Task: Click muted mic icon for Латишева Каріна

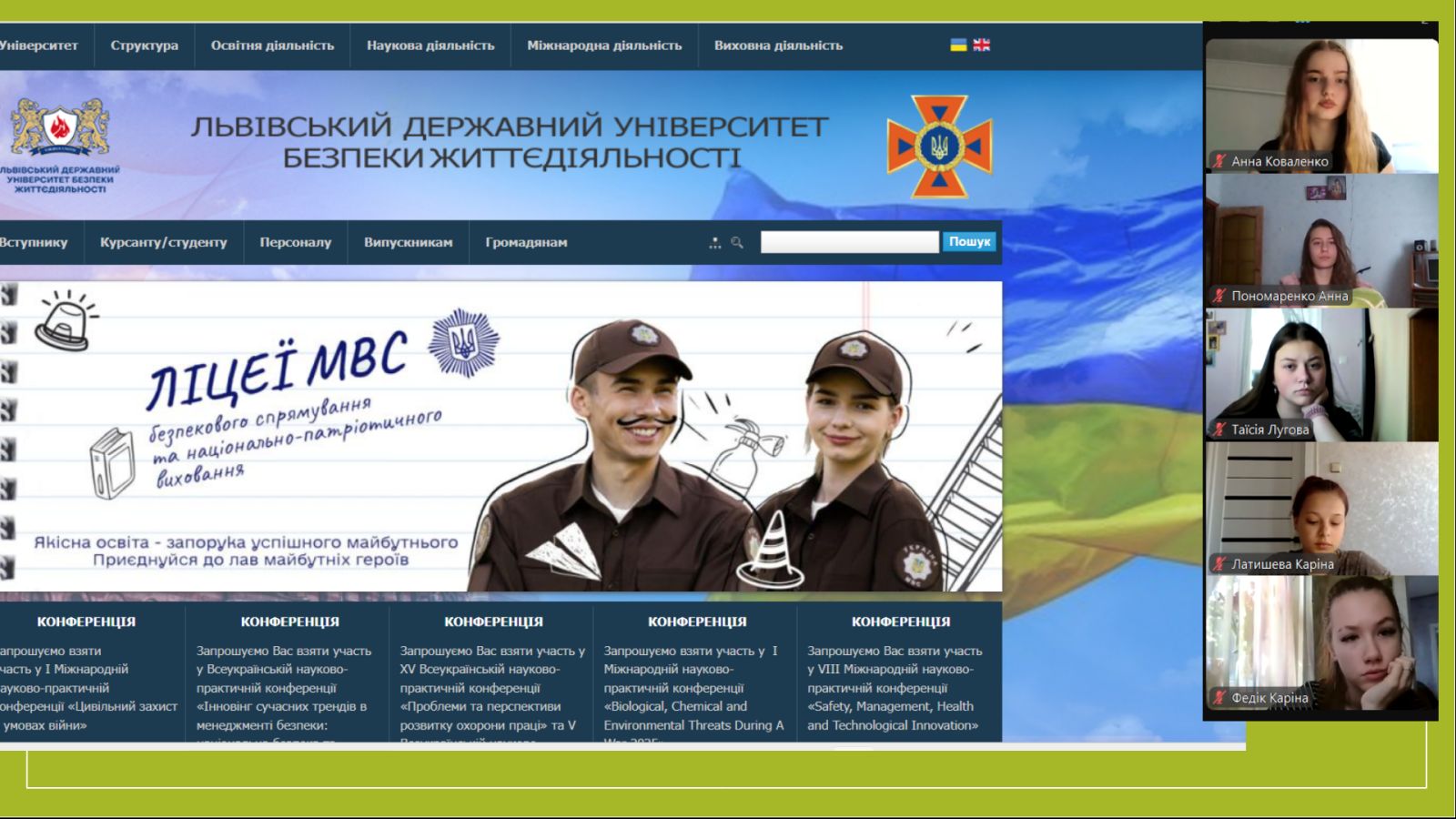Action: click(1219, 564)
